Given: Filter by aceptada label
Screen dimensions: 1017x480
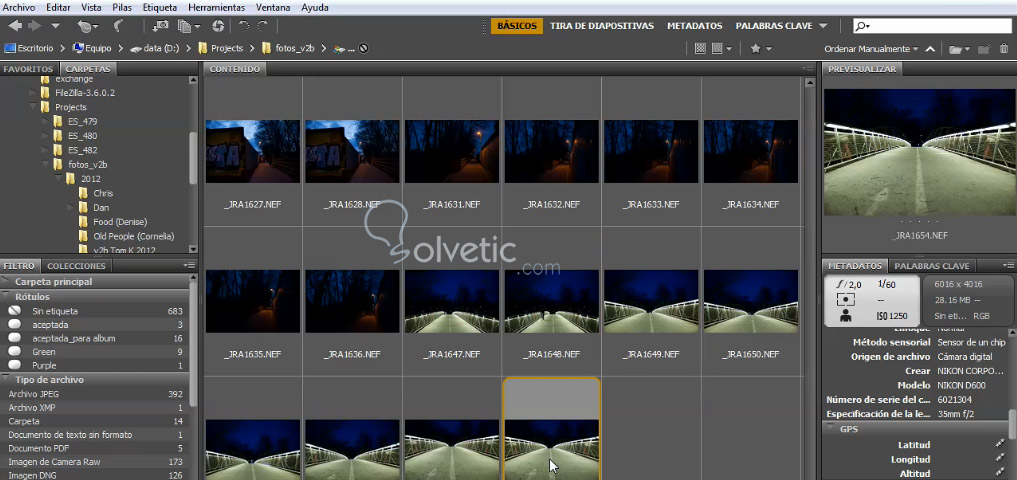Looking at the screenshot, I should 95,325.
